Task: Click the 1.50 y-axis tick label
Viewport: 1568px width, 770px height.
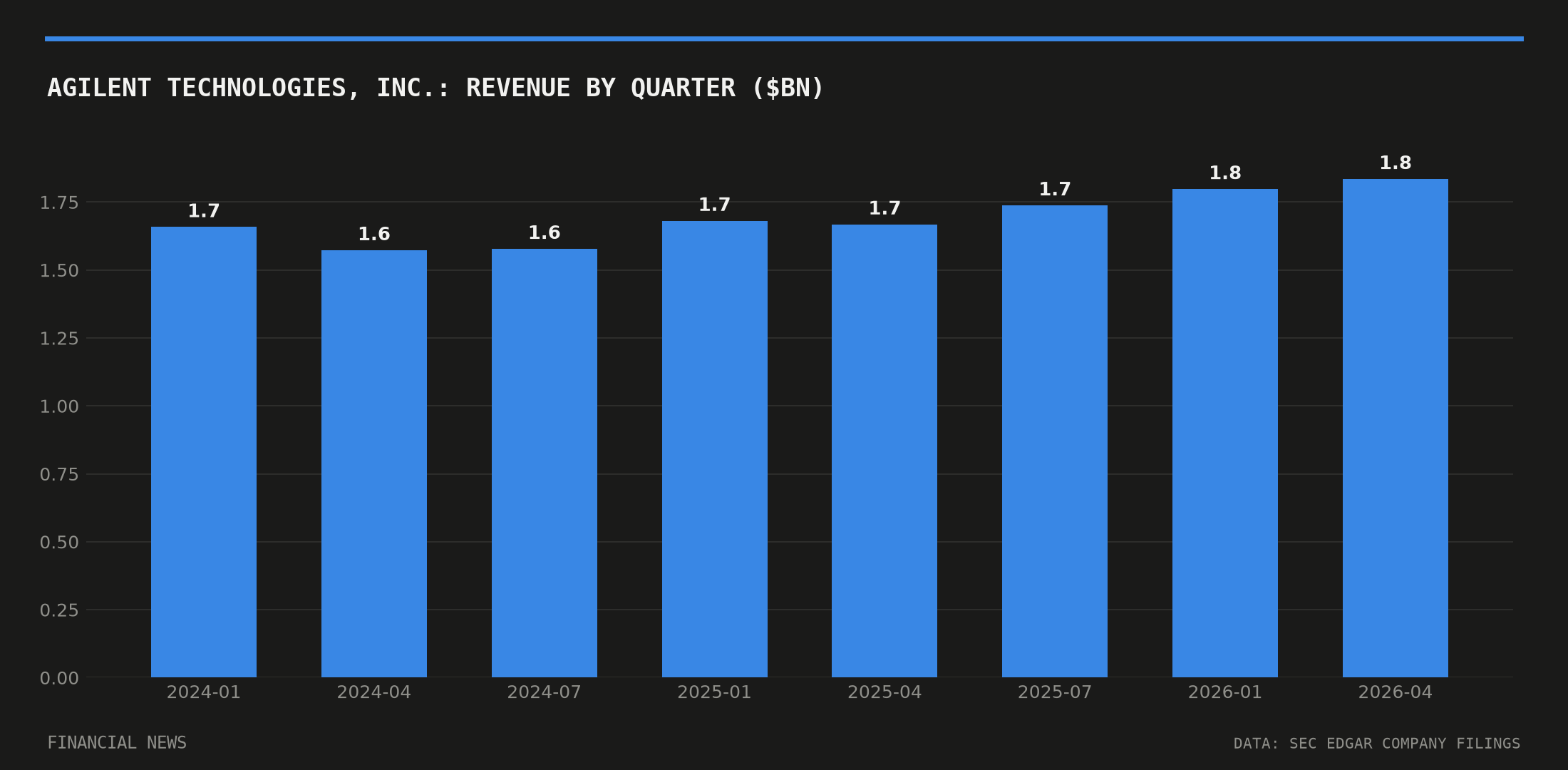Action: tap(59, 271)
